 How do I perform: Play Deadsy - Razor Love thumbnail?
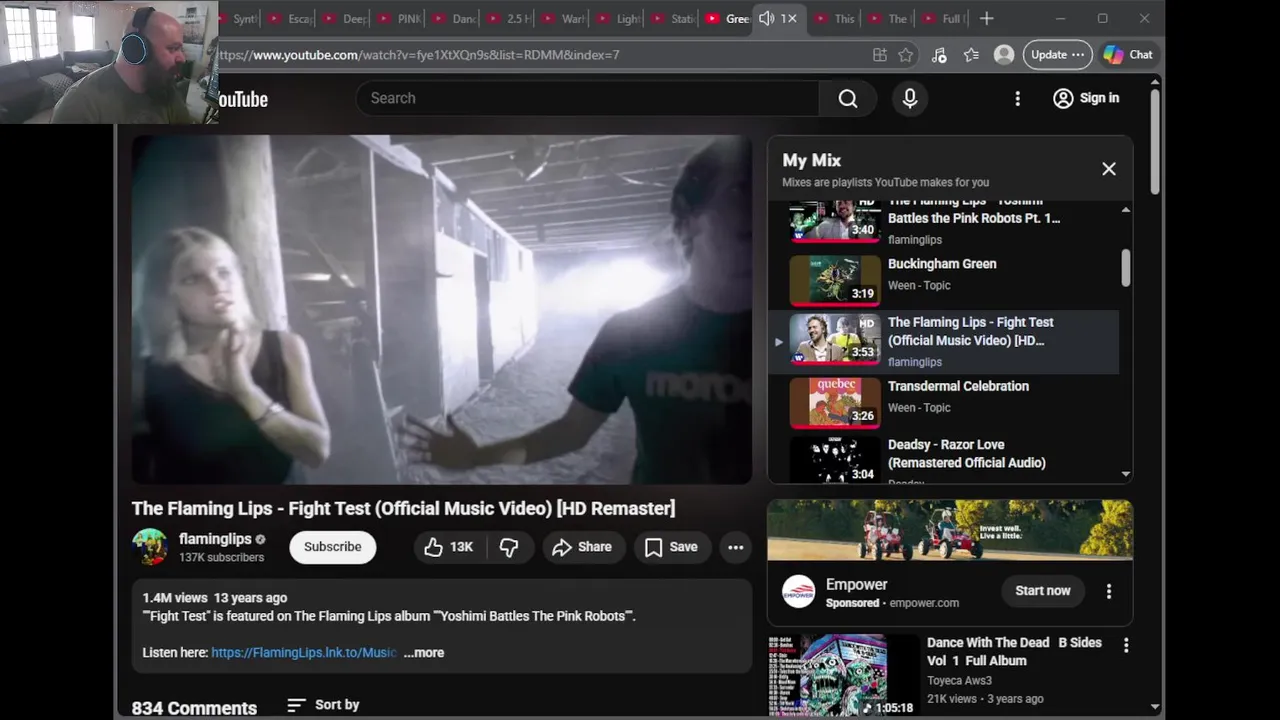coord(835,461)
